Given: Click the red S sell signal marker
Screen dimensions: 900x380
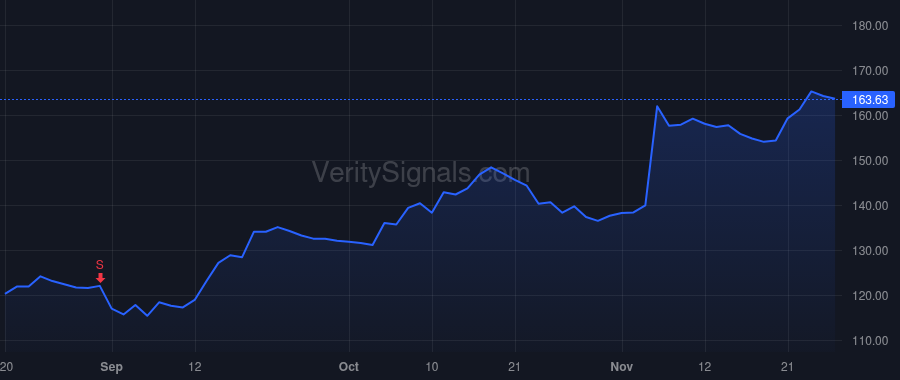Looking at the screenshot, I should (x=100, y=272).
